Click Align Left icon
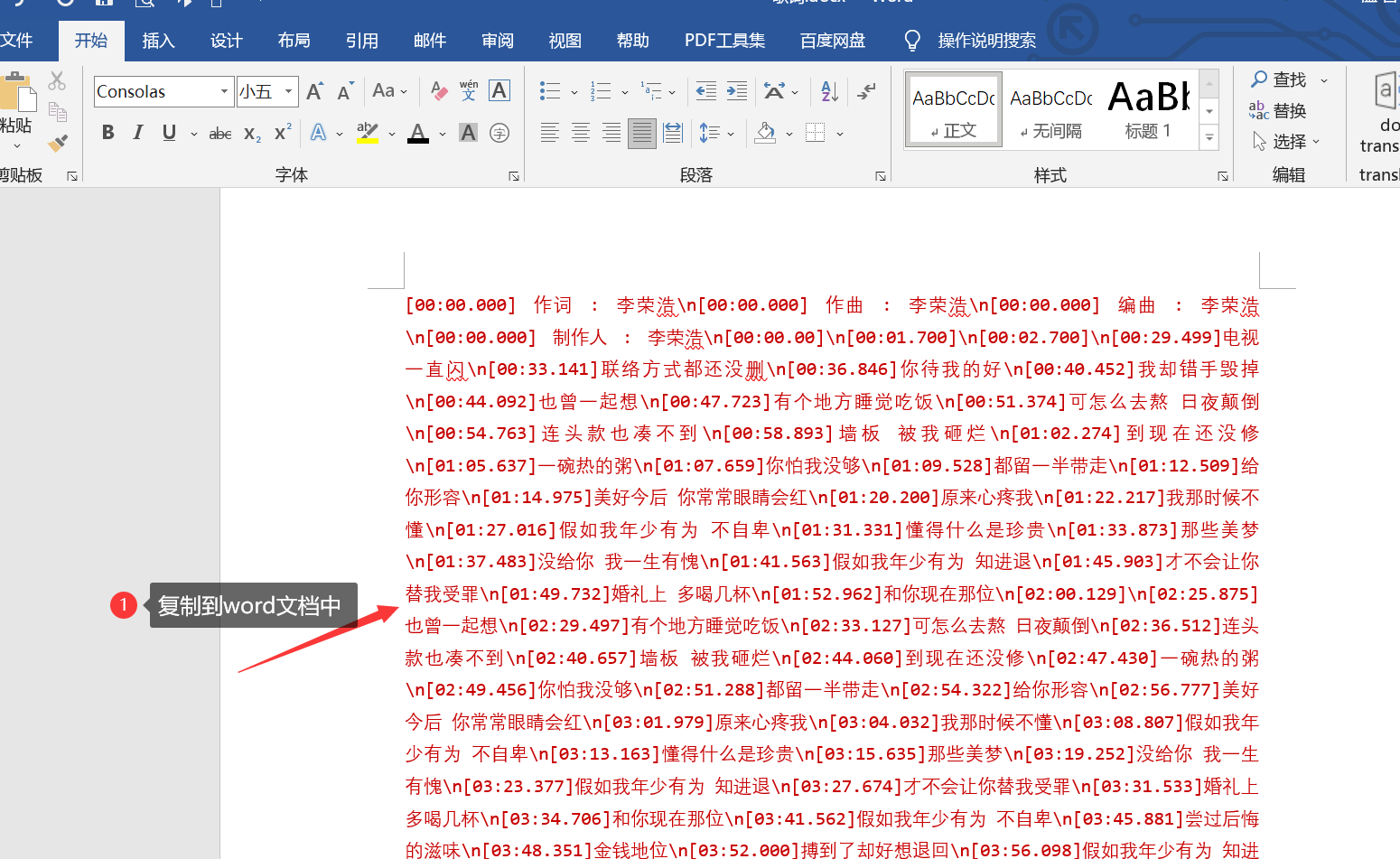This screenshot has height=859, width=1400. (549, 134)
